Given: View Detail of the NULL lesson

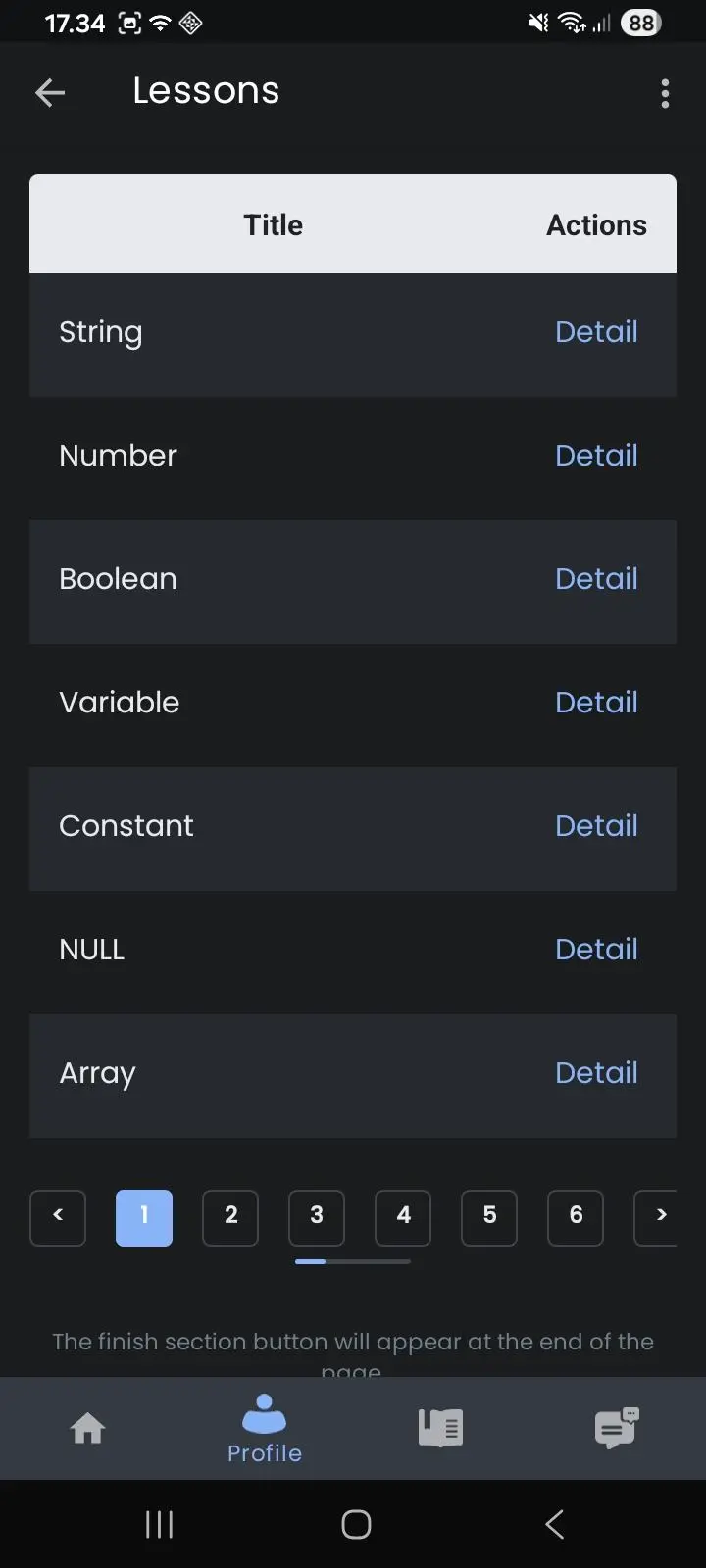Looking at the screenshot, I should (596, 950).
